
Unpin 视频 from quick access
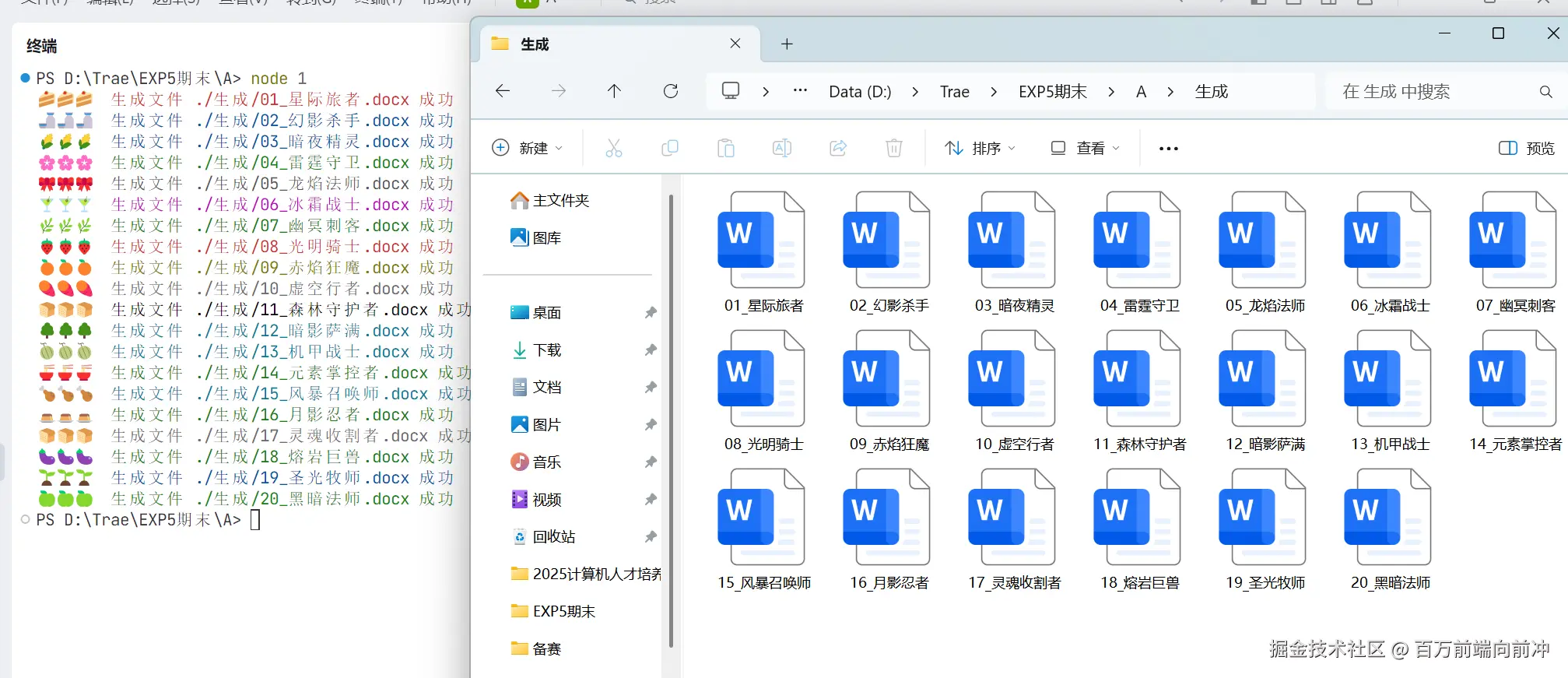tap(651, 499)
